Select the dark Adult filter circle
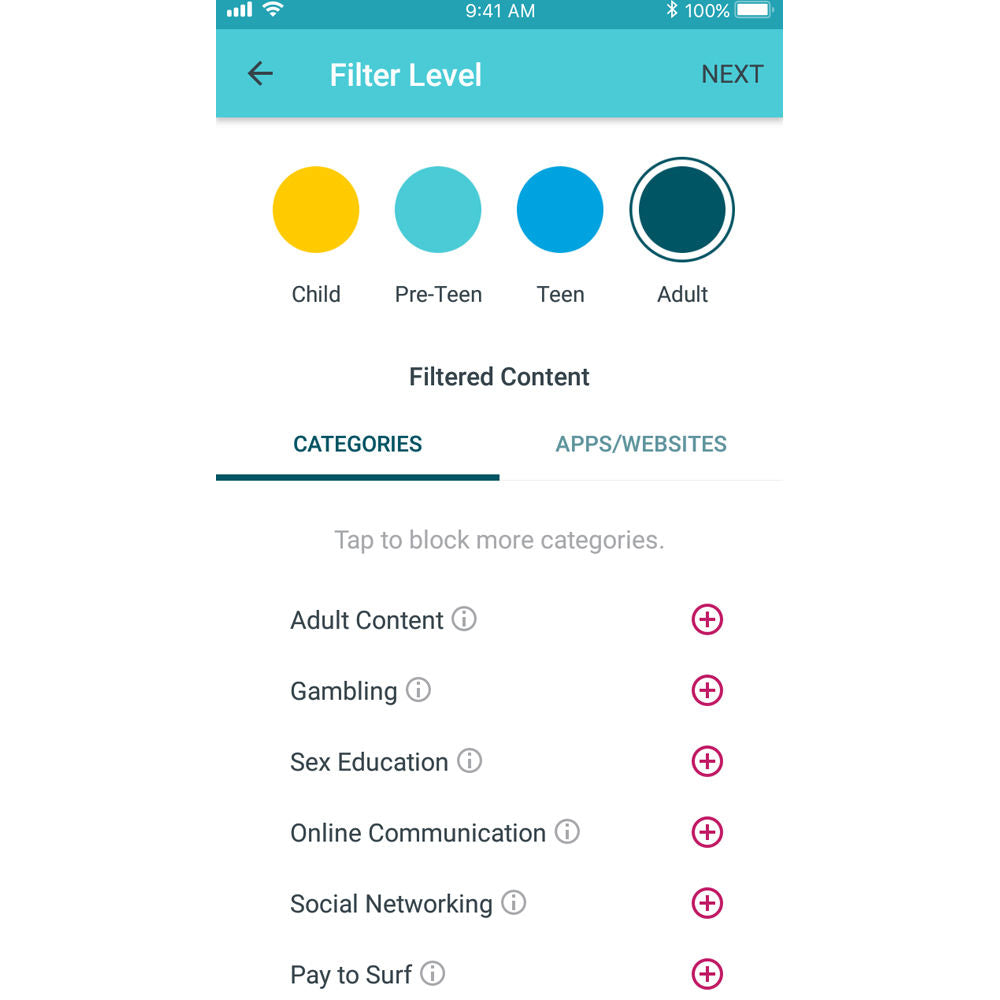This screenshot has width=1000, height=1000. tap(682, 209)
